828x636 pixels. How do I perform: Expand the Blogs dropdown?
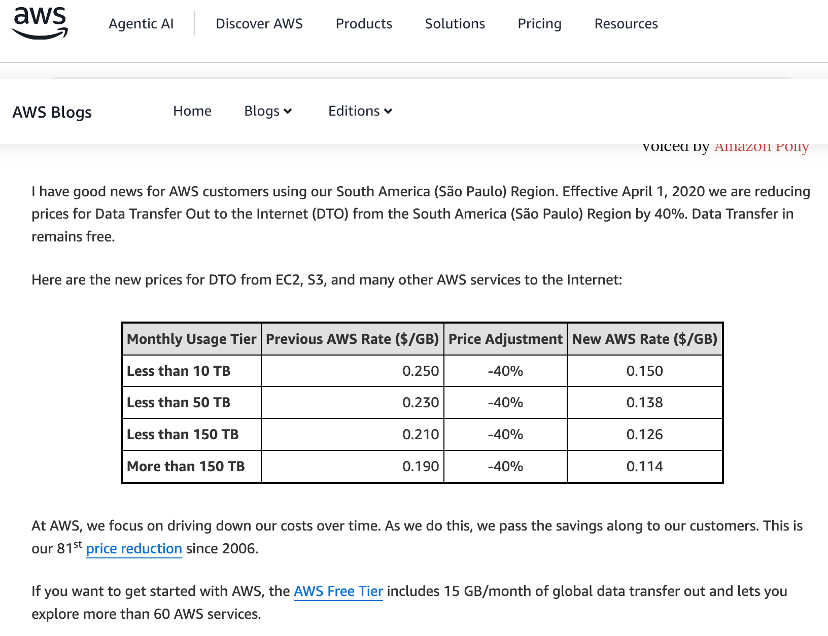[x=268, y=111]
